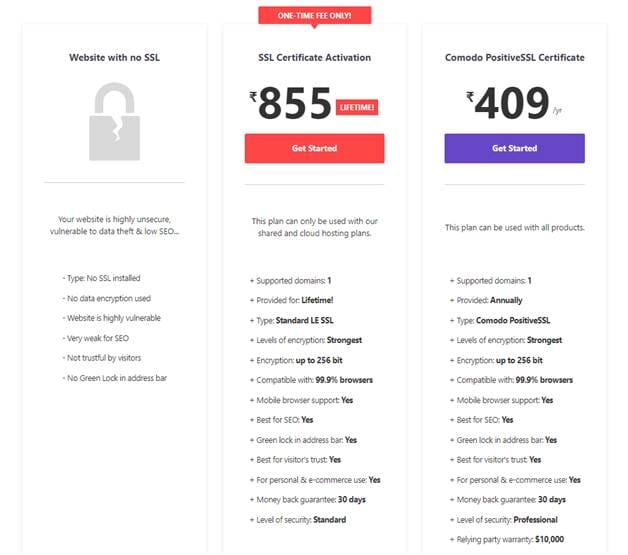The height and width of the screenshot is (555, 628).
Task: Click No Green Lock in address bar
Action: pyautogui.click(x=115, y=378)
